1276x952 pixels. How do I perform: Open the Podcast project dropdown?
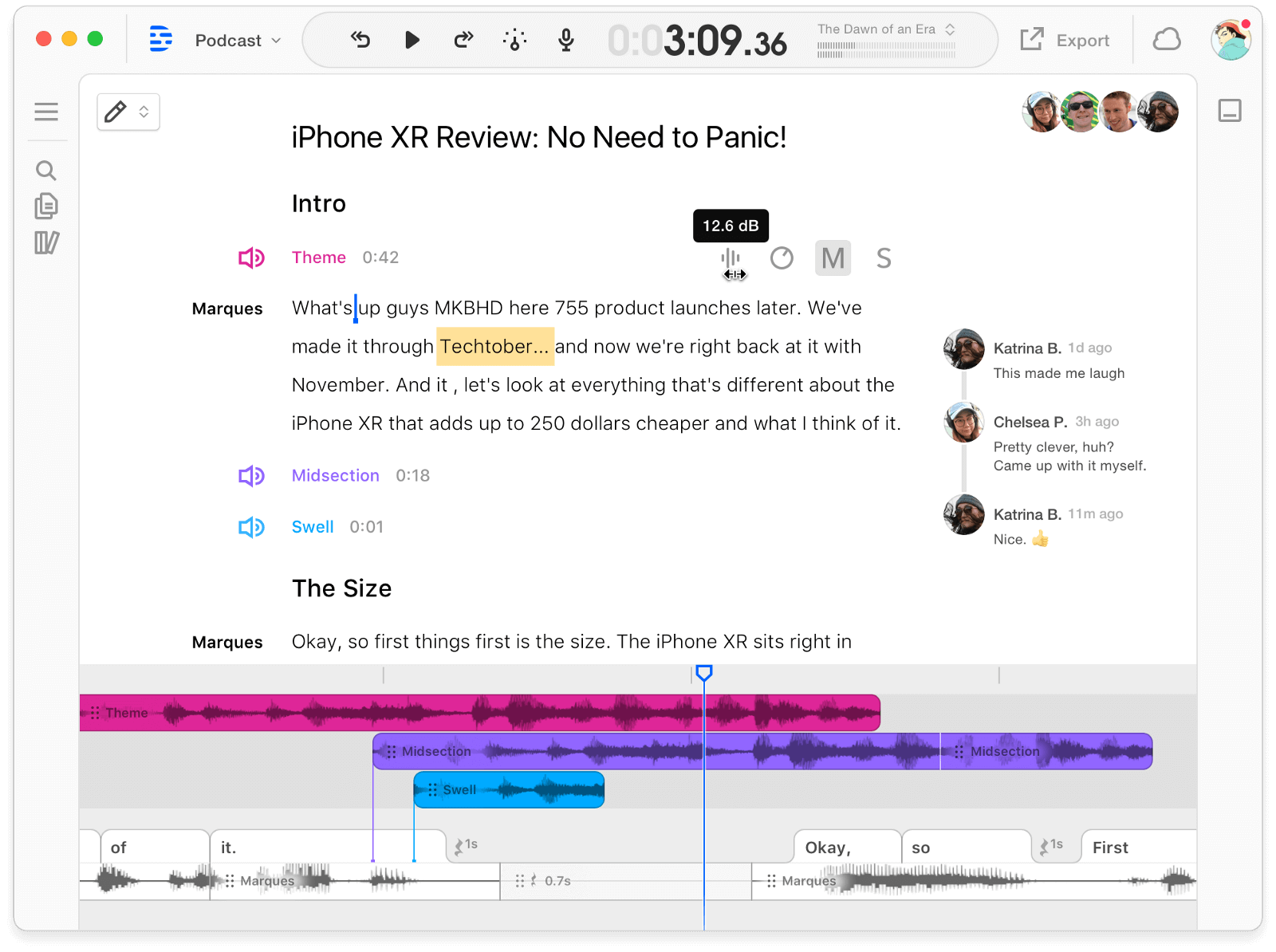[x=238, y=40]
